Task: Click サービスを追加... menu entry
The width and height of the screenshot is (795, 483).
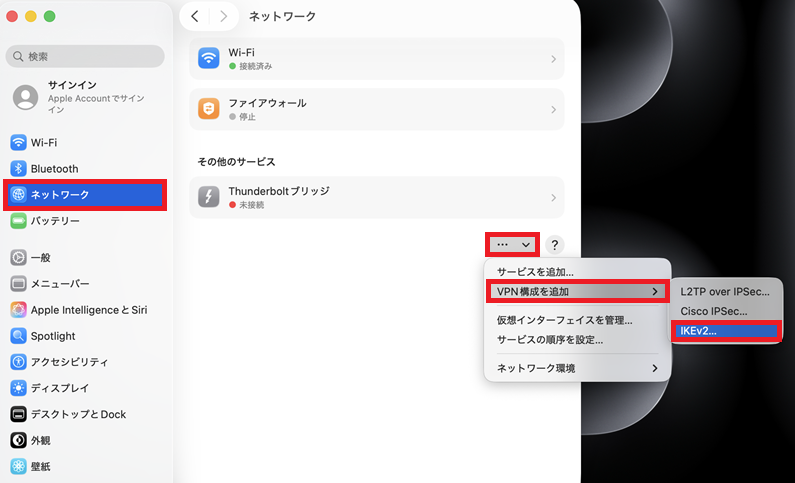Action: (x=535, y=272)
